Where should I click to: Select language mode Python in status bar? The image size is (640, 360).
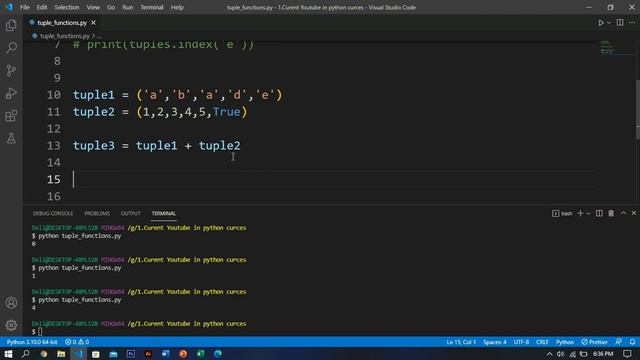565,342
